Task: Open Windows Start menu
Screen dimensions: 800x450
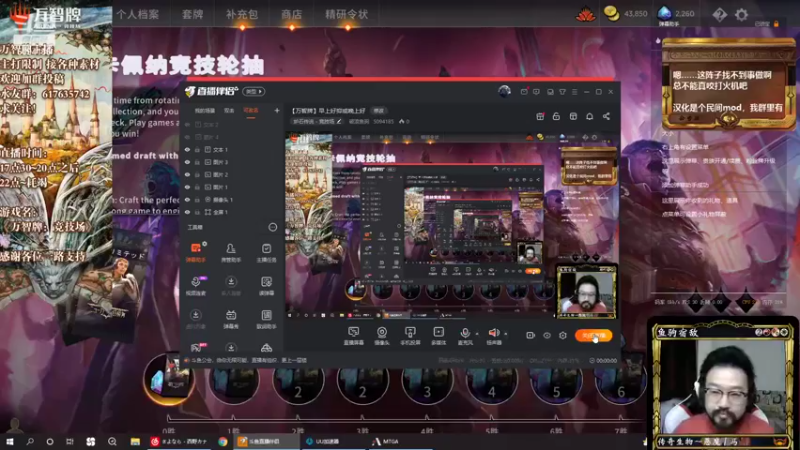Action: 10,441
